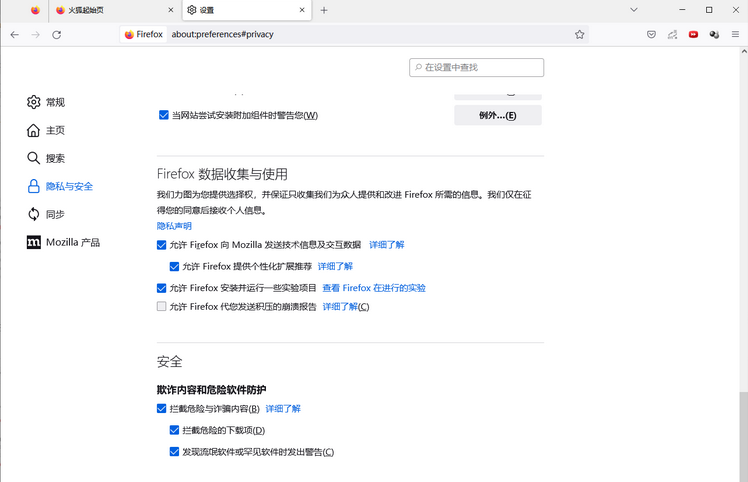Go forward with the forward arrow
The height and width of the screenshot is (482, 748).
tap(35, 35)
